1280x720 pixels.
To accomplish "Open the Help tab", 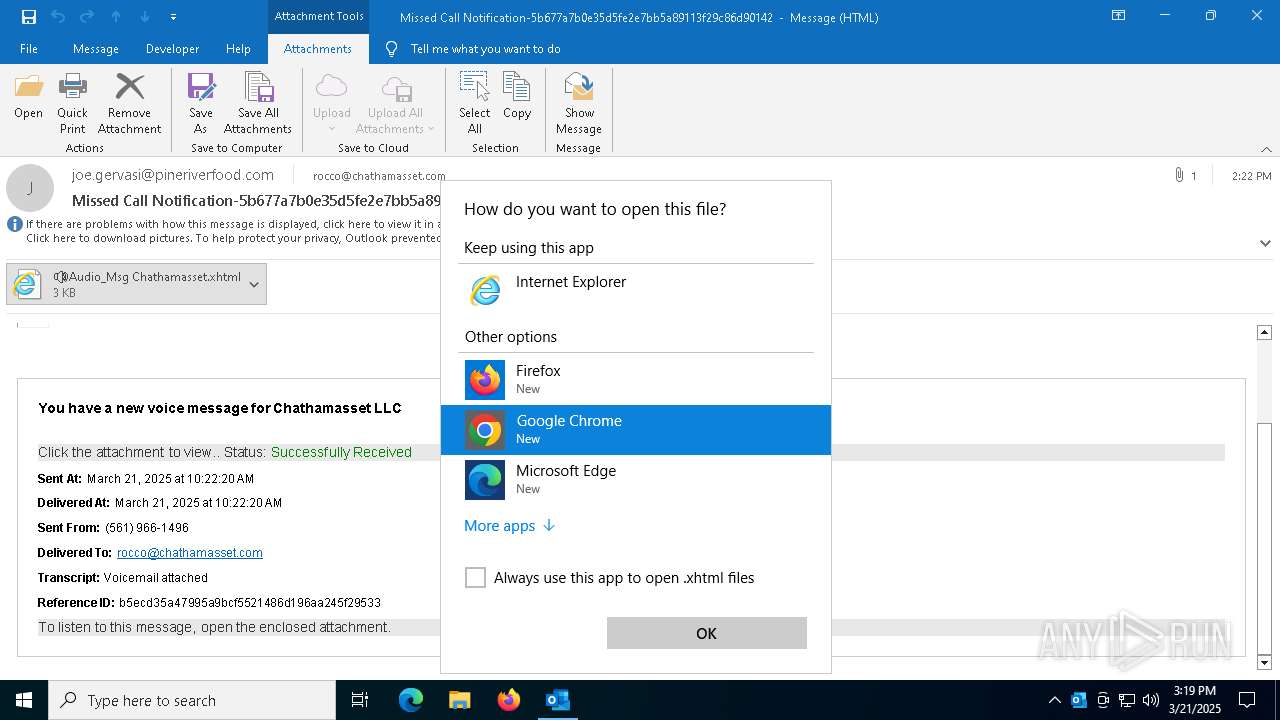I will point(238,49).
